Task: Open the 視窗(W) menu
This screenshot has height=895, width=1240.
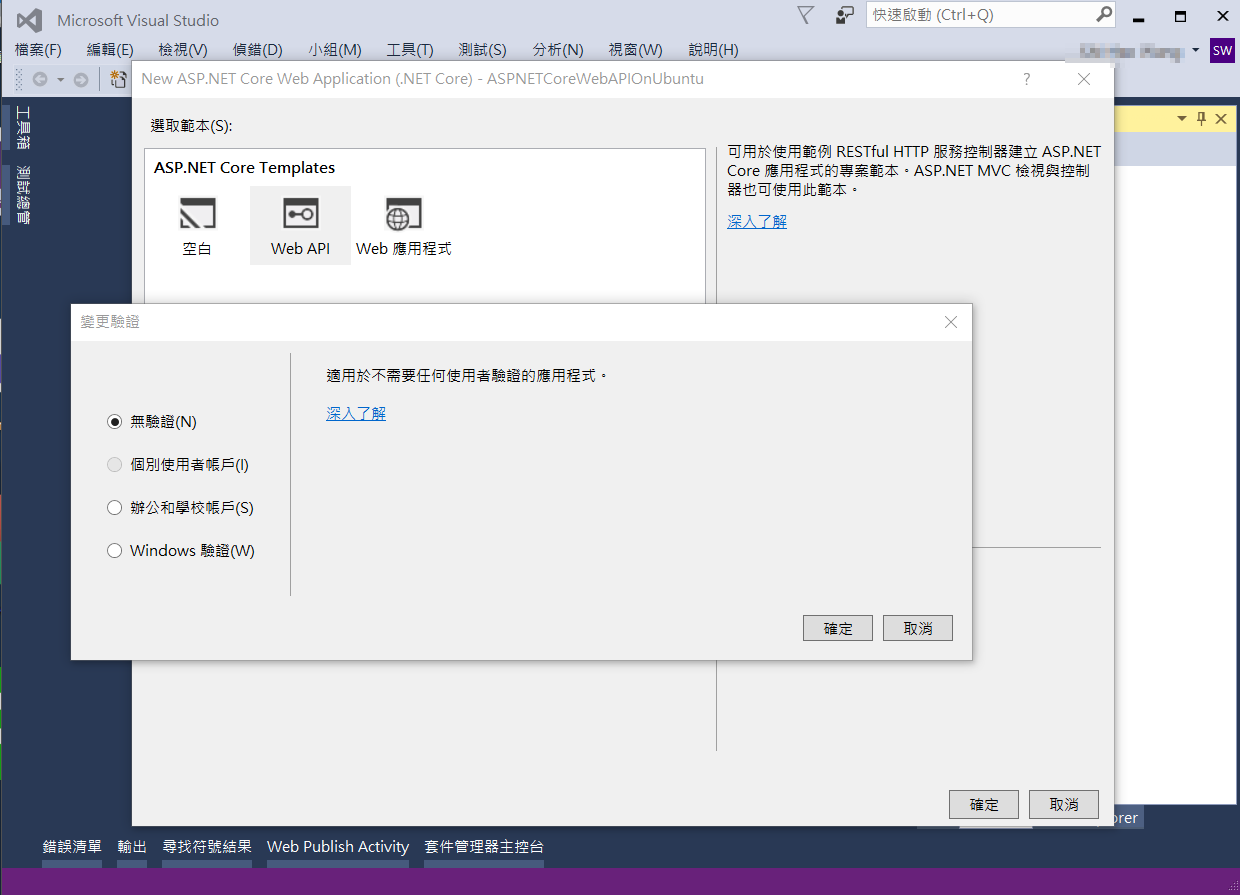Action: (636, 50)
